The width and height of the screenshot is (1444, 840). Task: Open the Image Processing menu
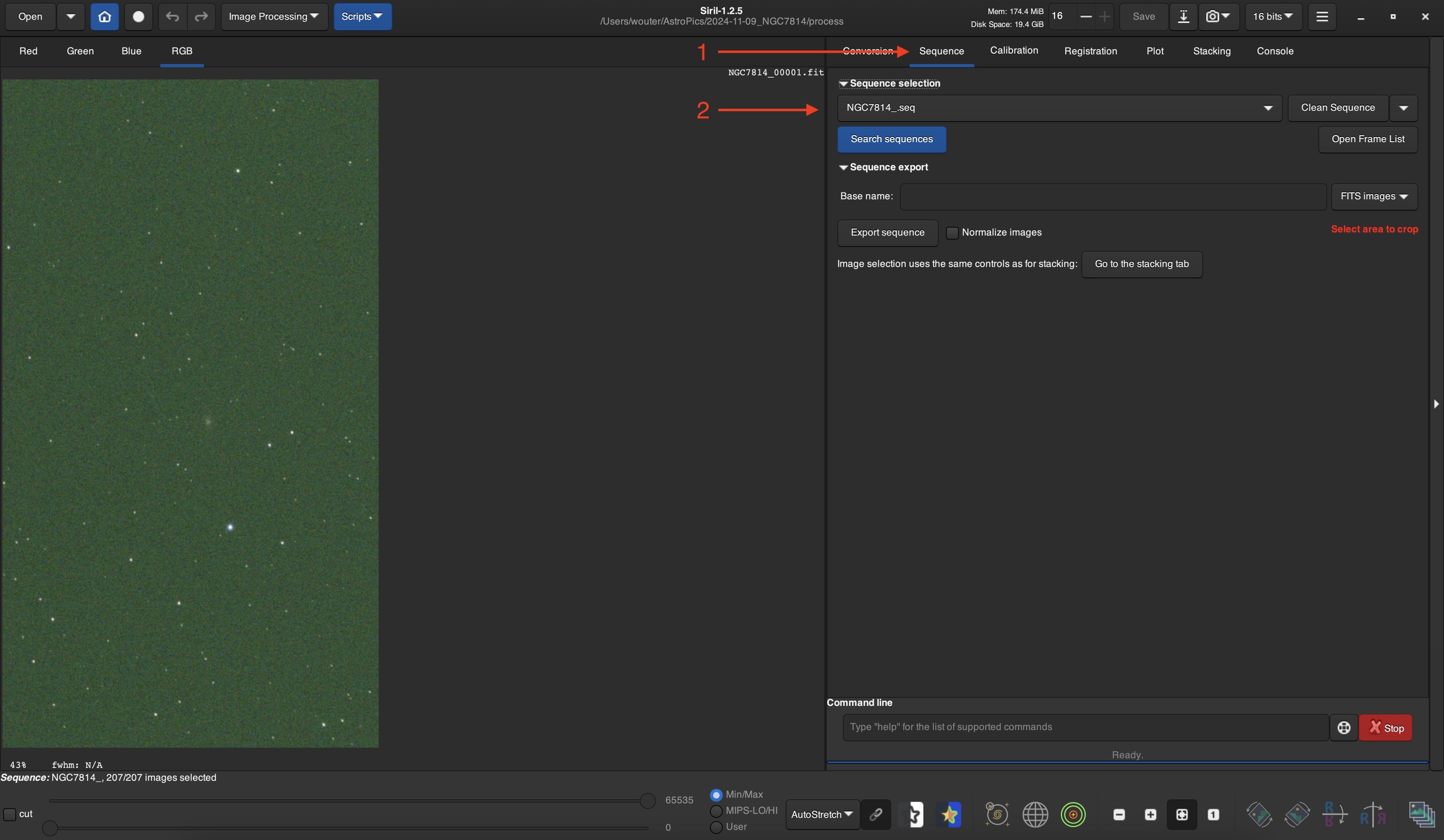pos(273,17)
